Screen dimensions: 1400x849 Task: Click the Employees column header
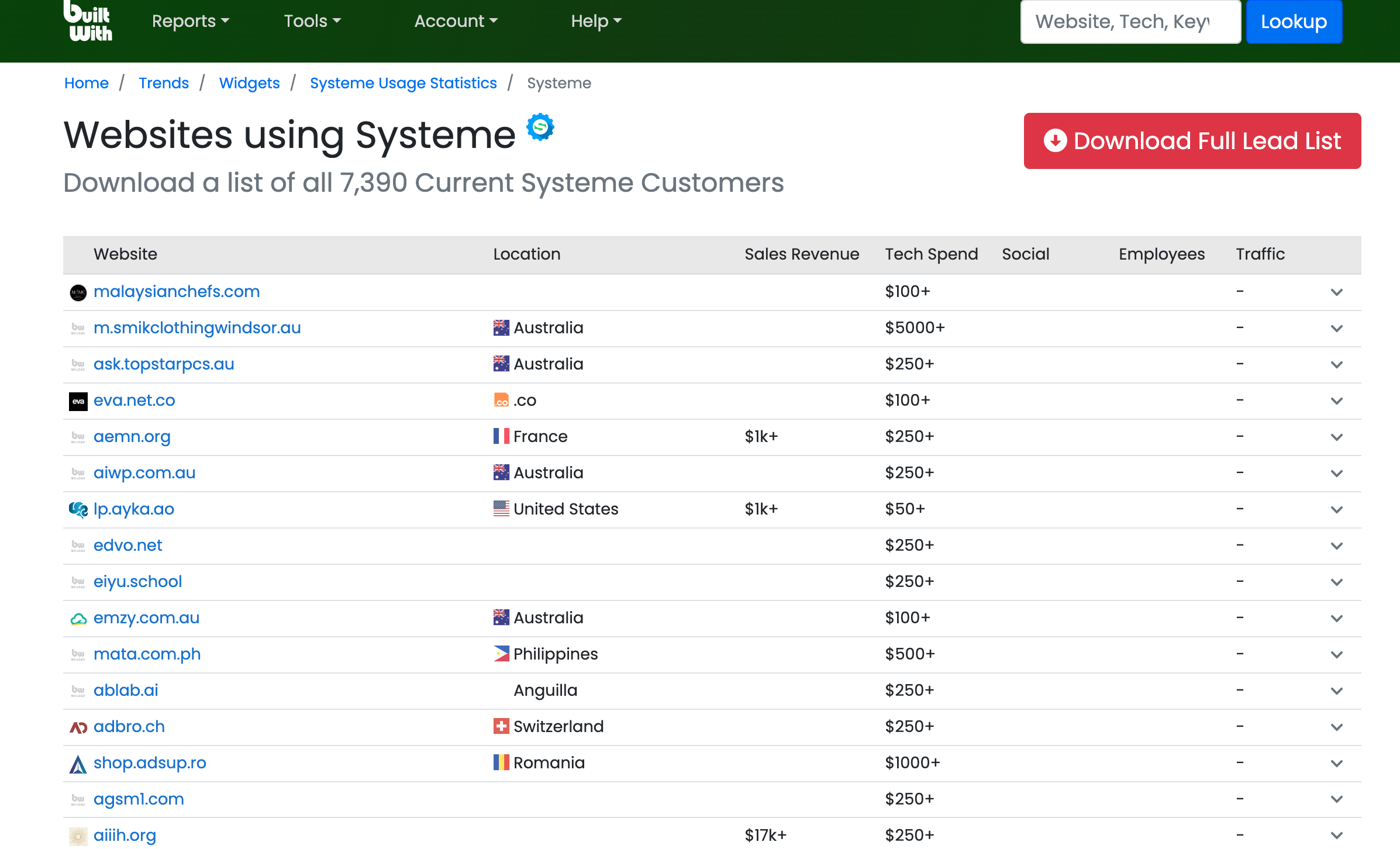click(1161, 254)
